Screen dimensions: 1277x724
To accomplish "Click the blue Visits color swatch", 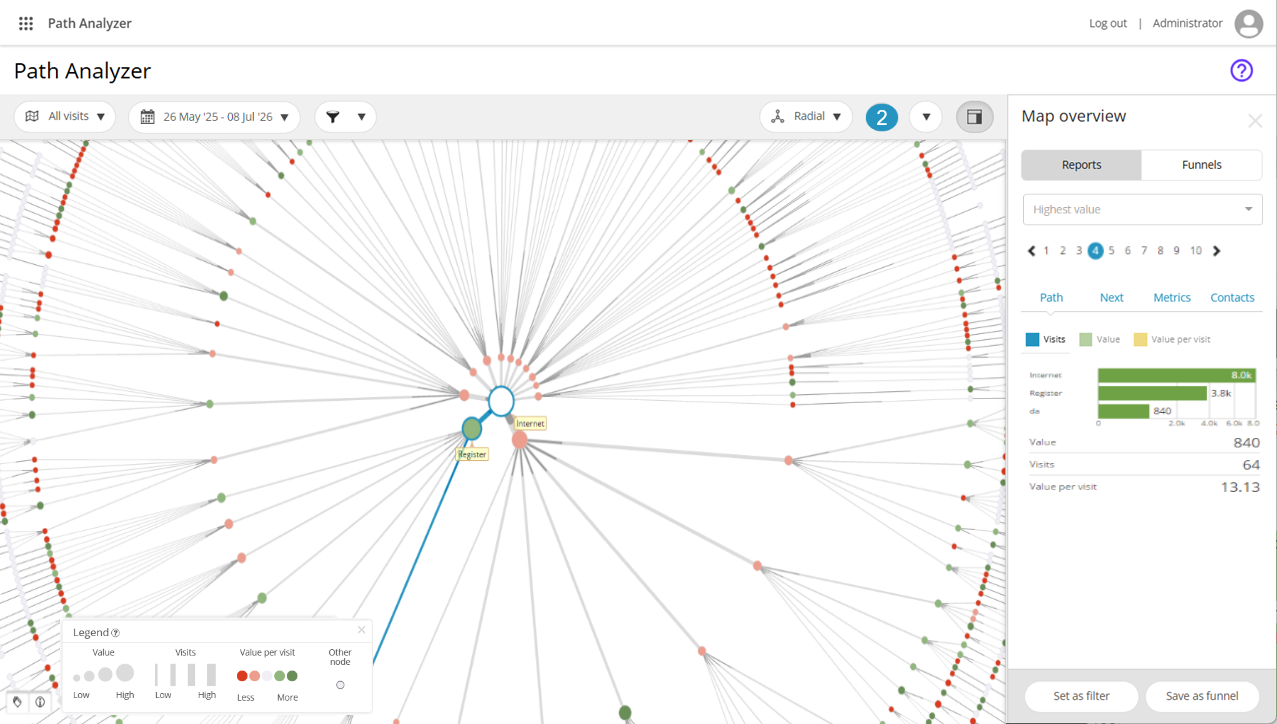I will click(1032, 340).
